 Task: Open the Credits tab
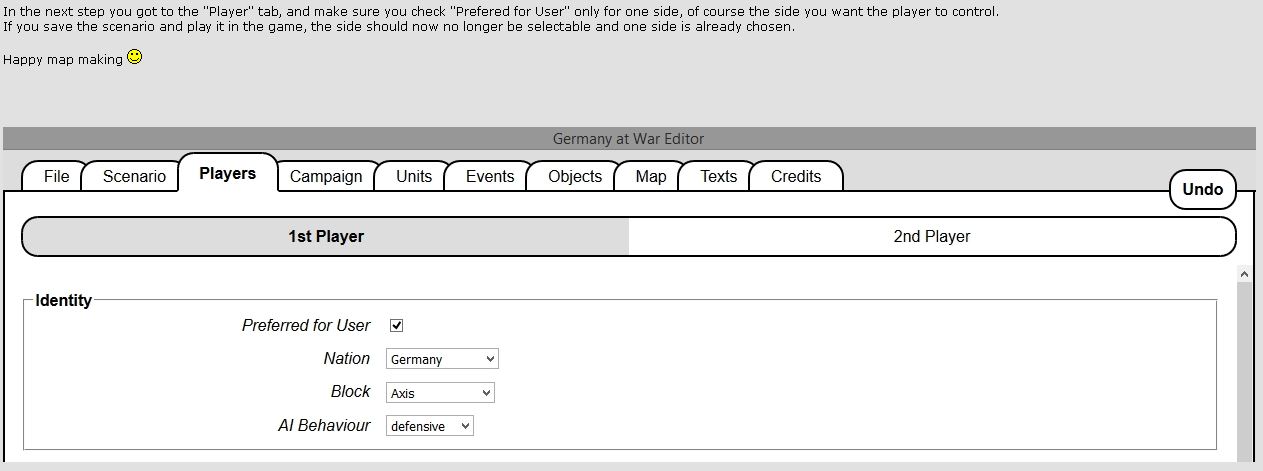click(796, 176)
